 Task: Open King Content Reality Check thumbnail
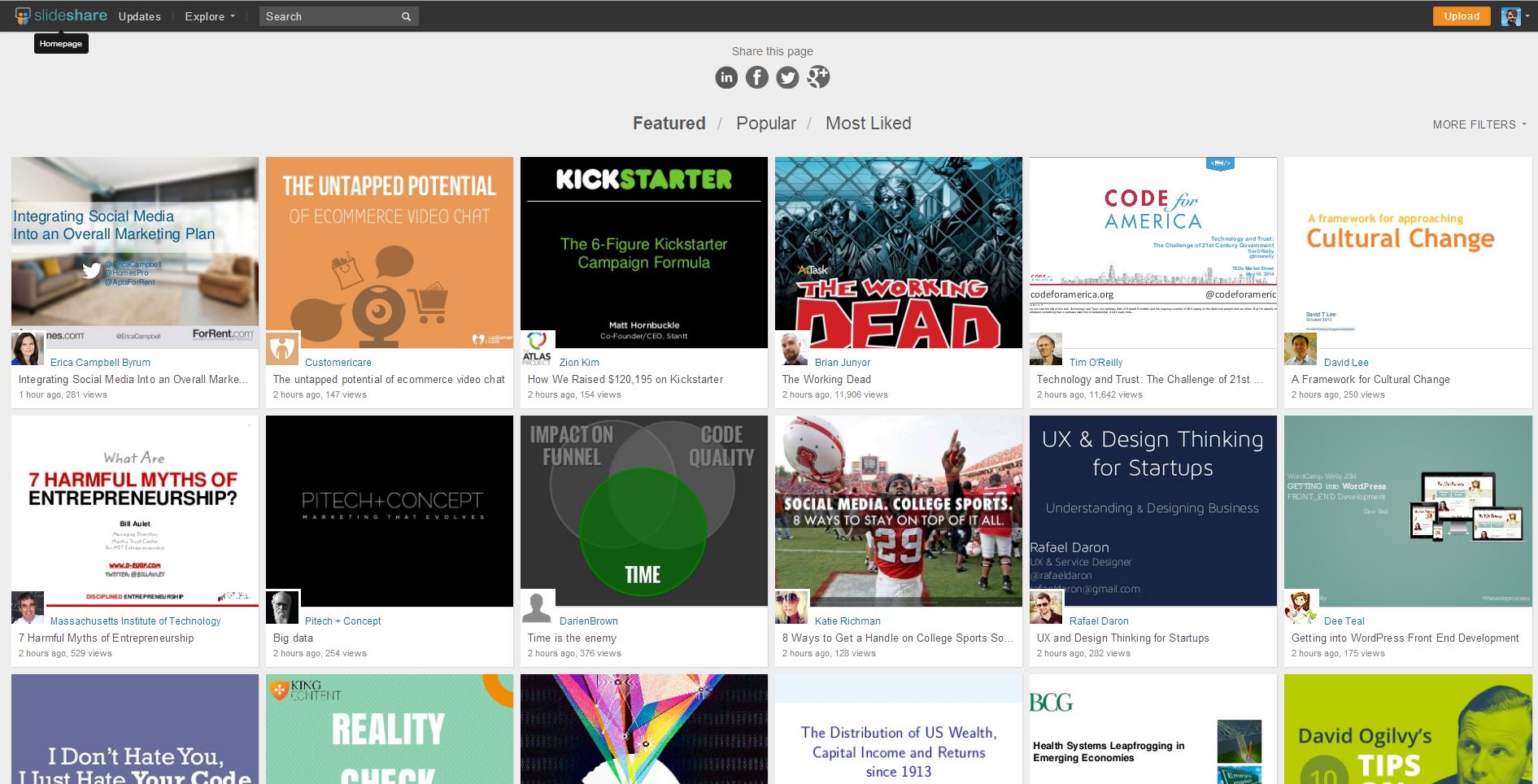pos(390,729)
